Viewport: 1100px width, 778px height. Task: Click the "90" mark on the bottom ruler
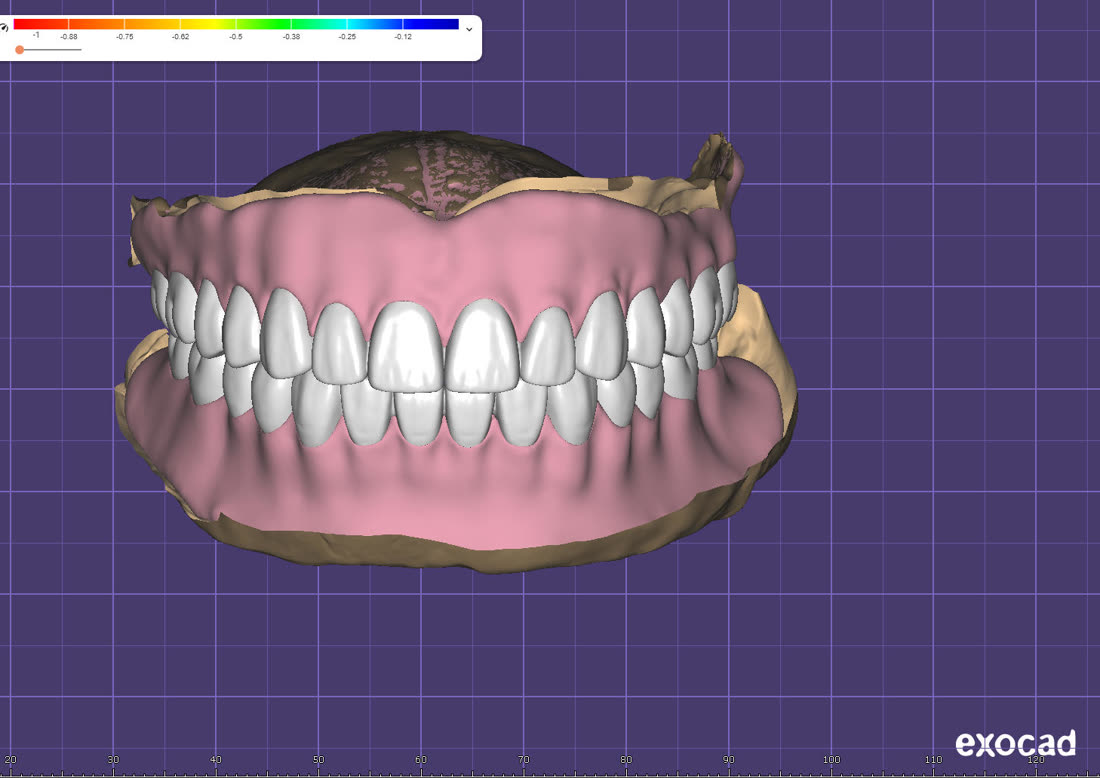[728, 760]
